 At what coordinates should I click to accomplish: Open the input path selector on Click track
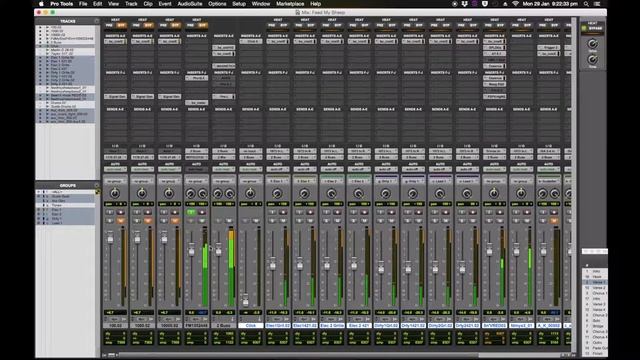pyautogui.click(x=250, y=151)
